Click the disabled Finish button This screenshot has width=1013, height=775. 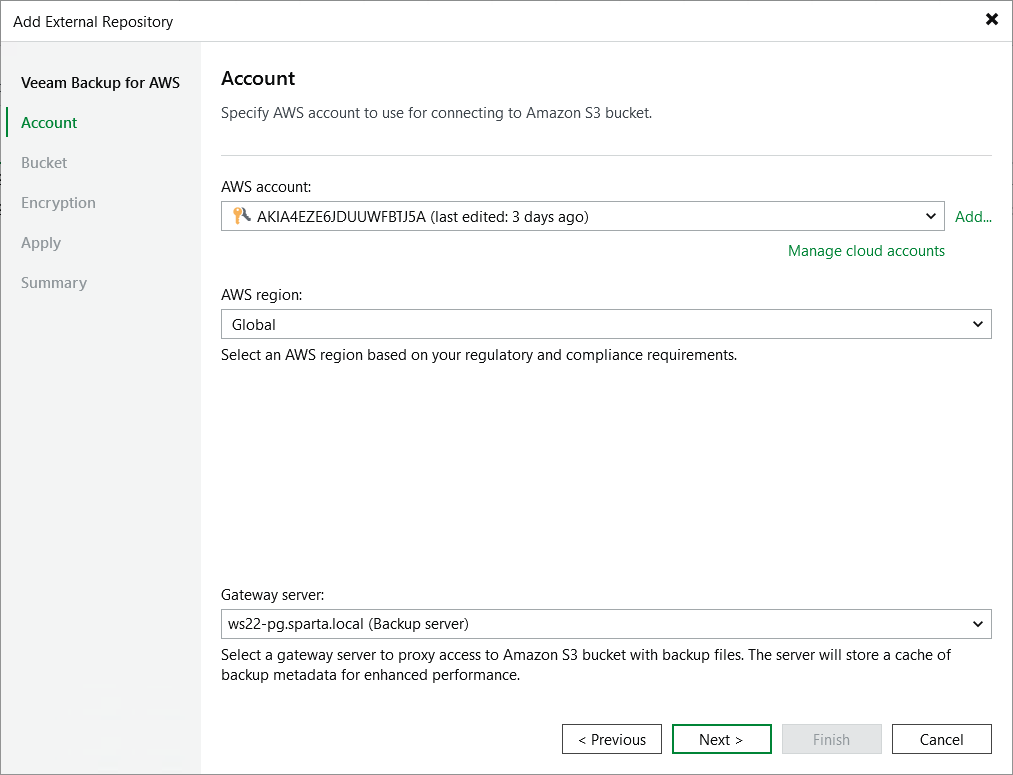coord(831,739)
